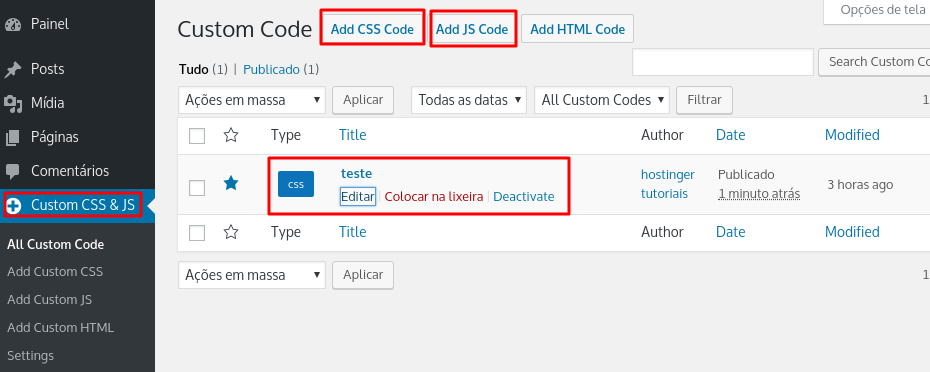
Task: Select Add Custom HTML submenu item
Action: pyautogui.click(x=60, y=328)
